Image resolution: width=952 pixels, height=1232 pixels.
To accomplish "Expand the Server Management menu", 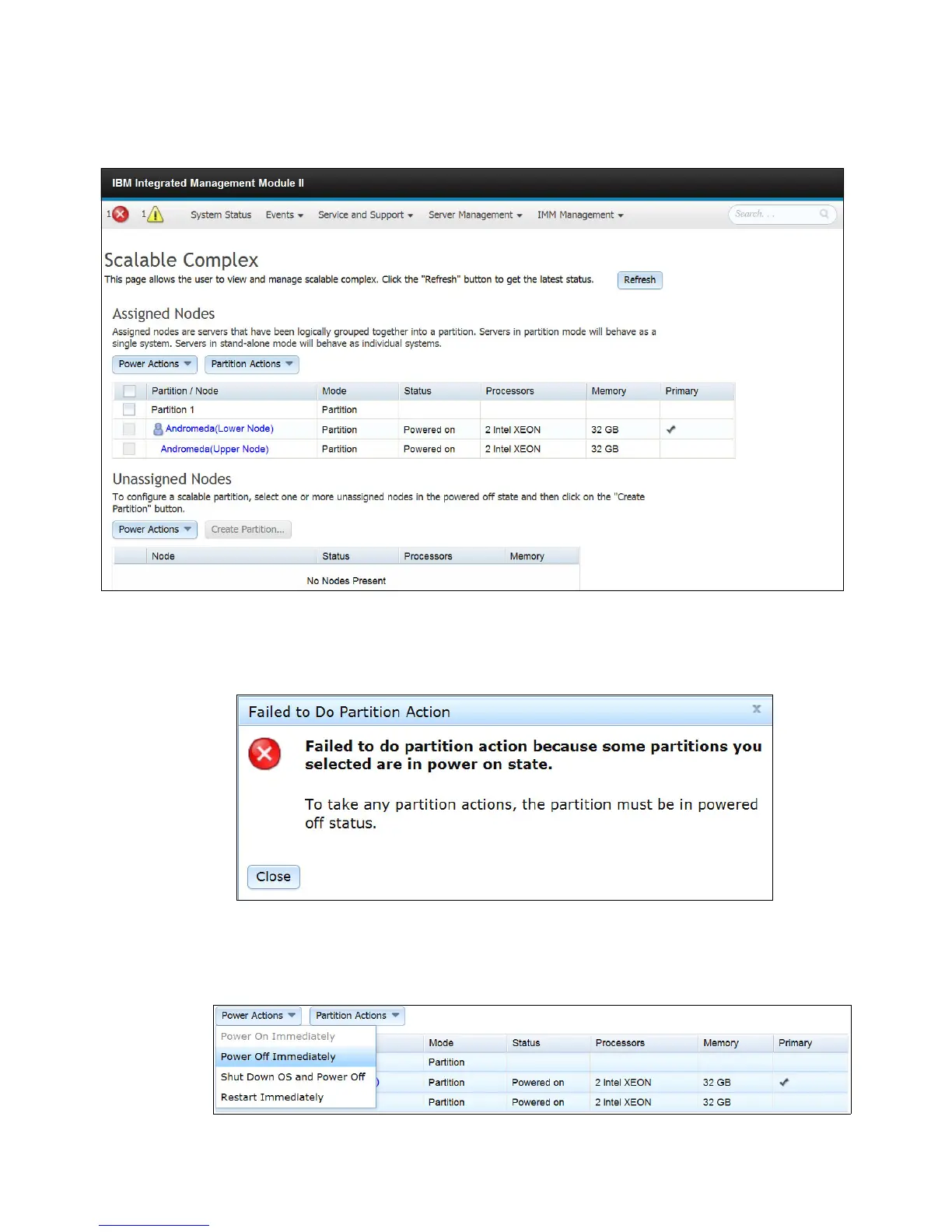I will (475, 215).
